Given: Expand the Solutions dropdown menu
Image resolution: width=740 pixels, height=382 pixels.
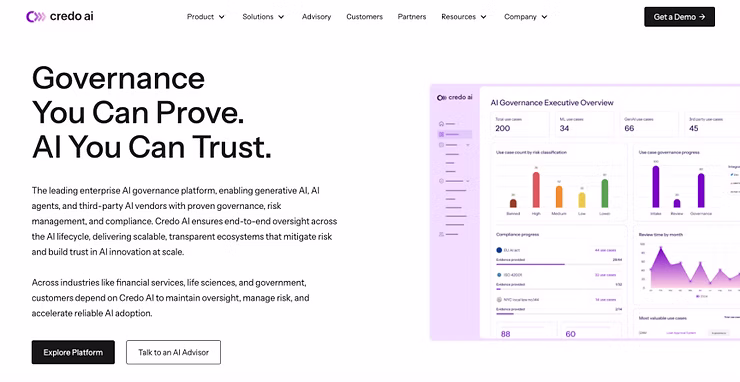Looking at the screenshot, I should tap(263, 17).
